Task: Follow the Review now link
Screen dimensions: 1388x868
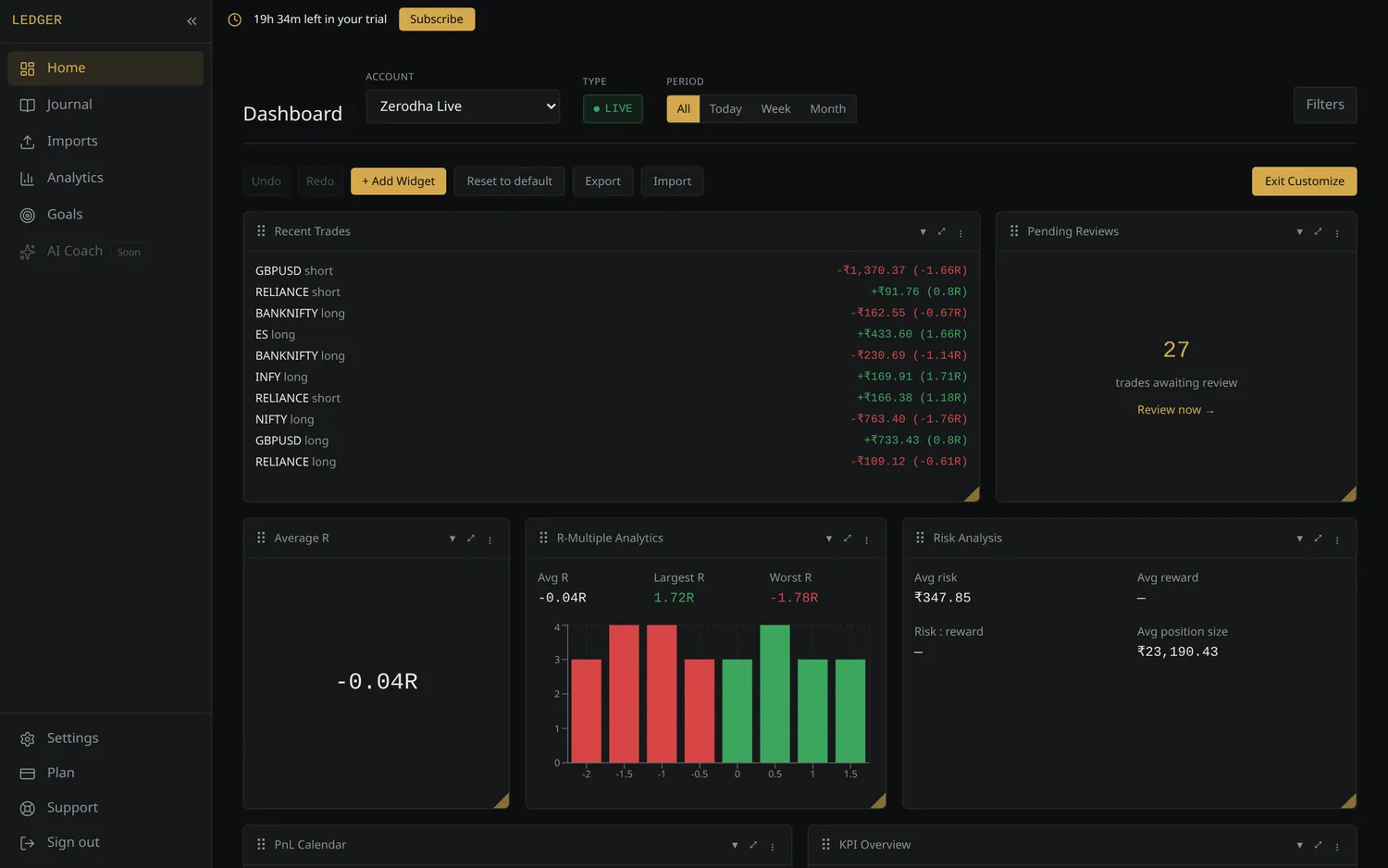Action: point(1175,410)
